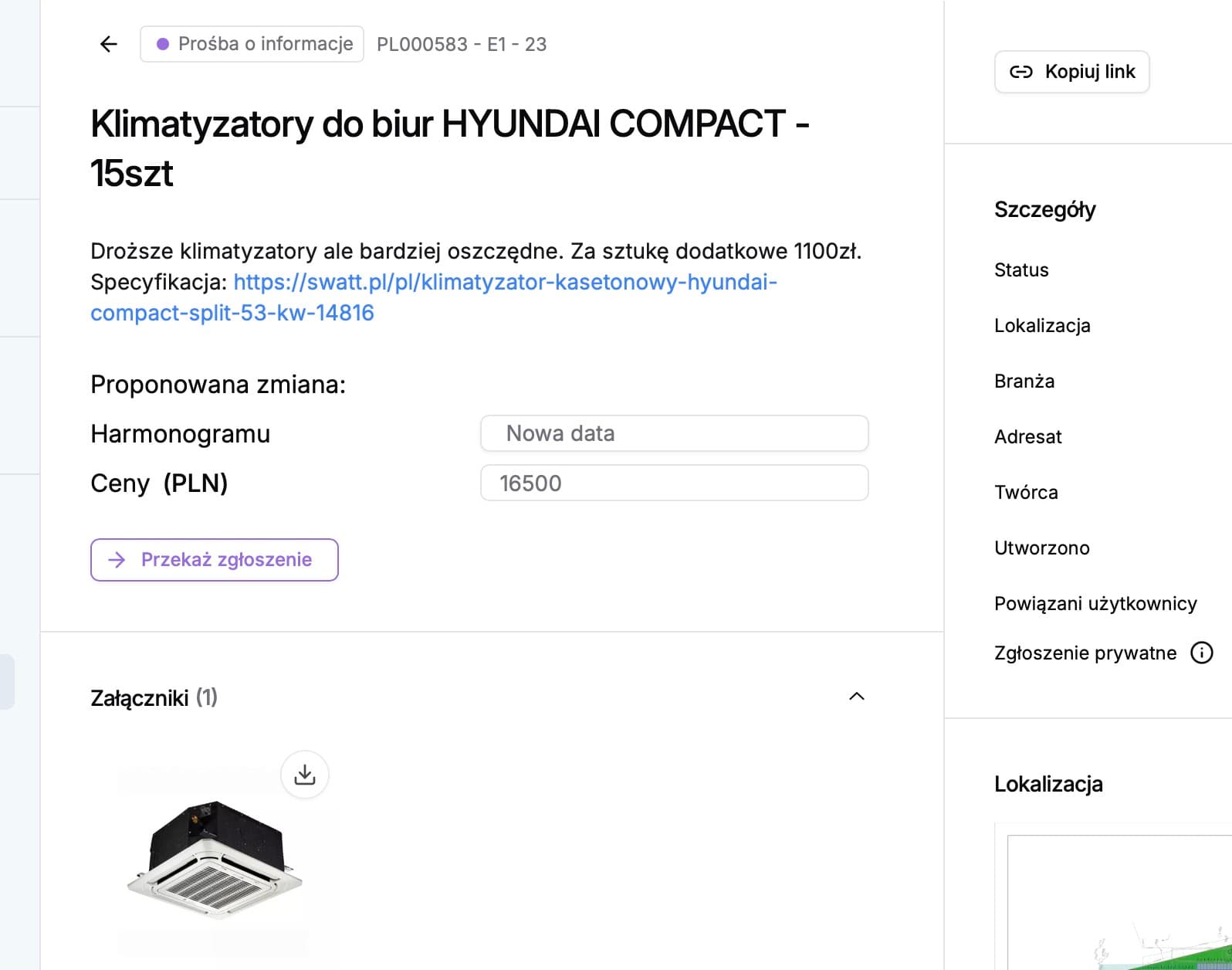Image resolution: width=1232 pixels, height=970 pixels.
Task: Download the air conditioner attachment
Action: [305, 775]
